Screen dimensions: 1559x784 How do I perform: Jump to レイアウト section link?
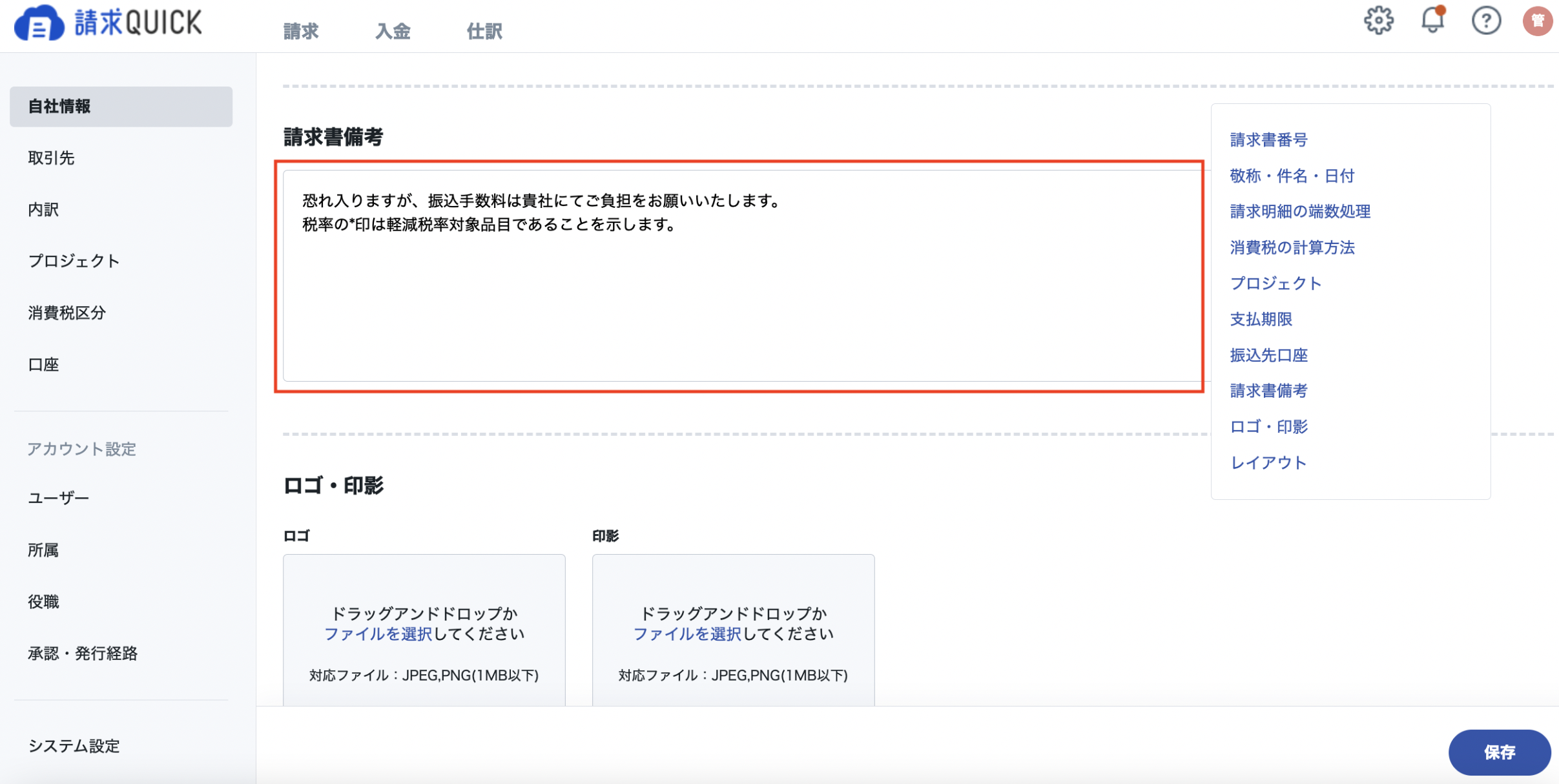tap(1268, 462)
